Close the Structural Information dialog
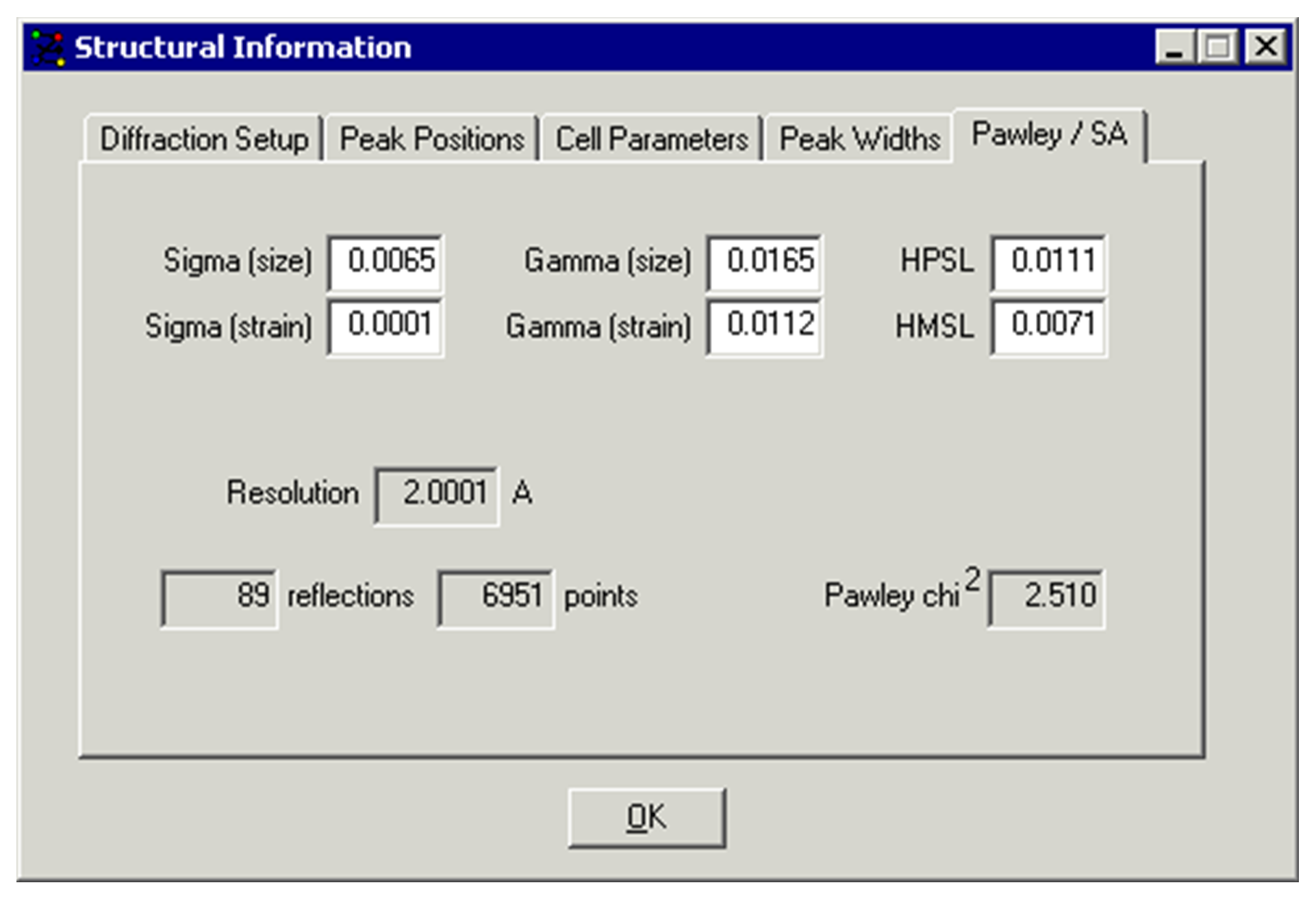 [1265, 48]
